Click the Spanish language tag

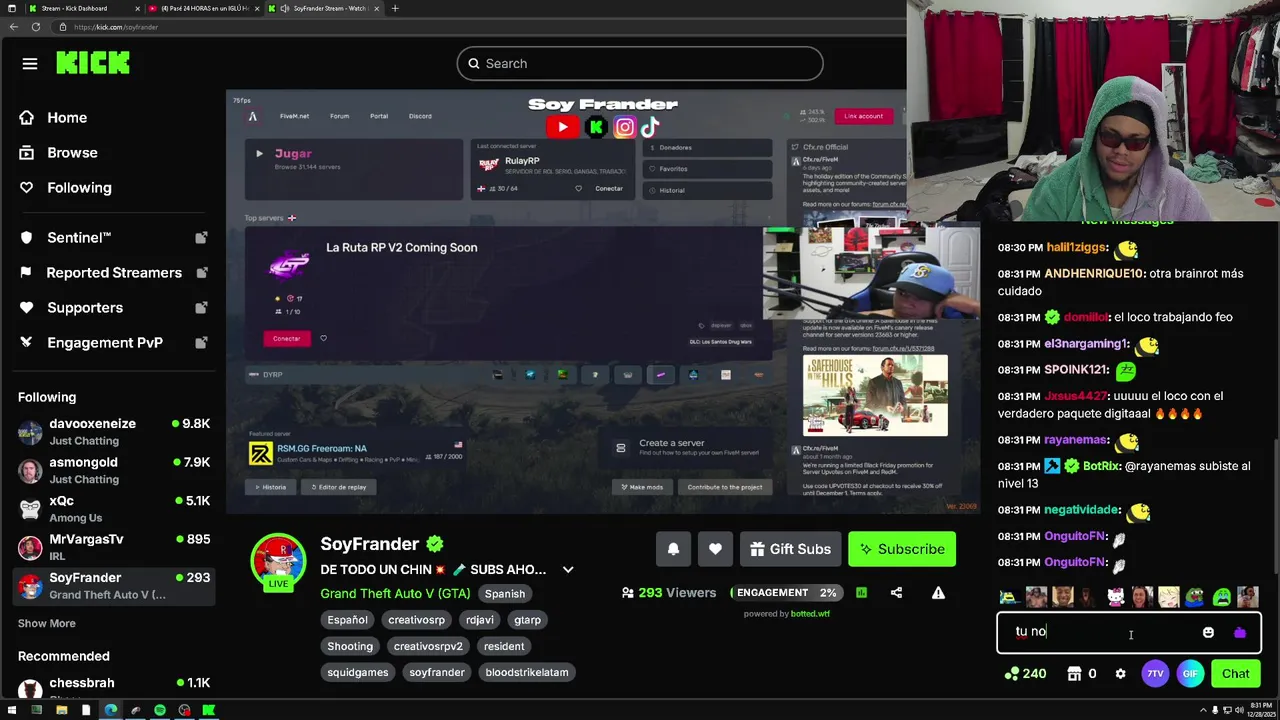(x=505, y=594)
